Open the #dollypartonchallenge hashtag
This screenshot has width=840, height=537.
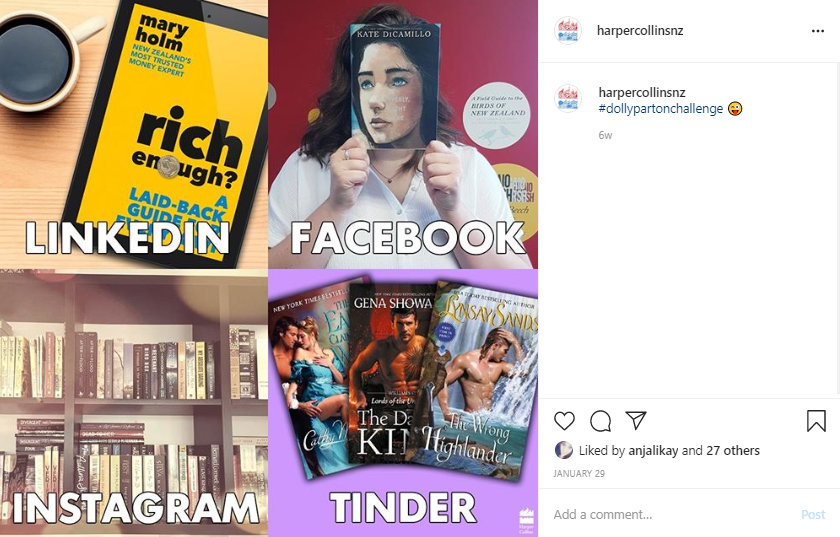pyautogui.click(x=661, y=109)
